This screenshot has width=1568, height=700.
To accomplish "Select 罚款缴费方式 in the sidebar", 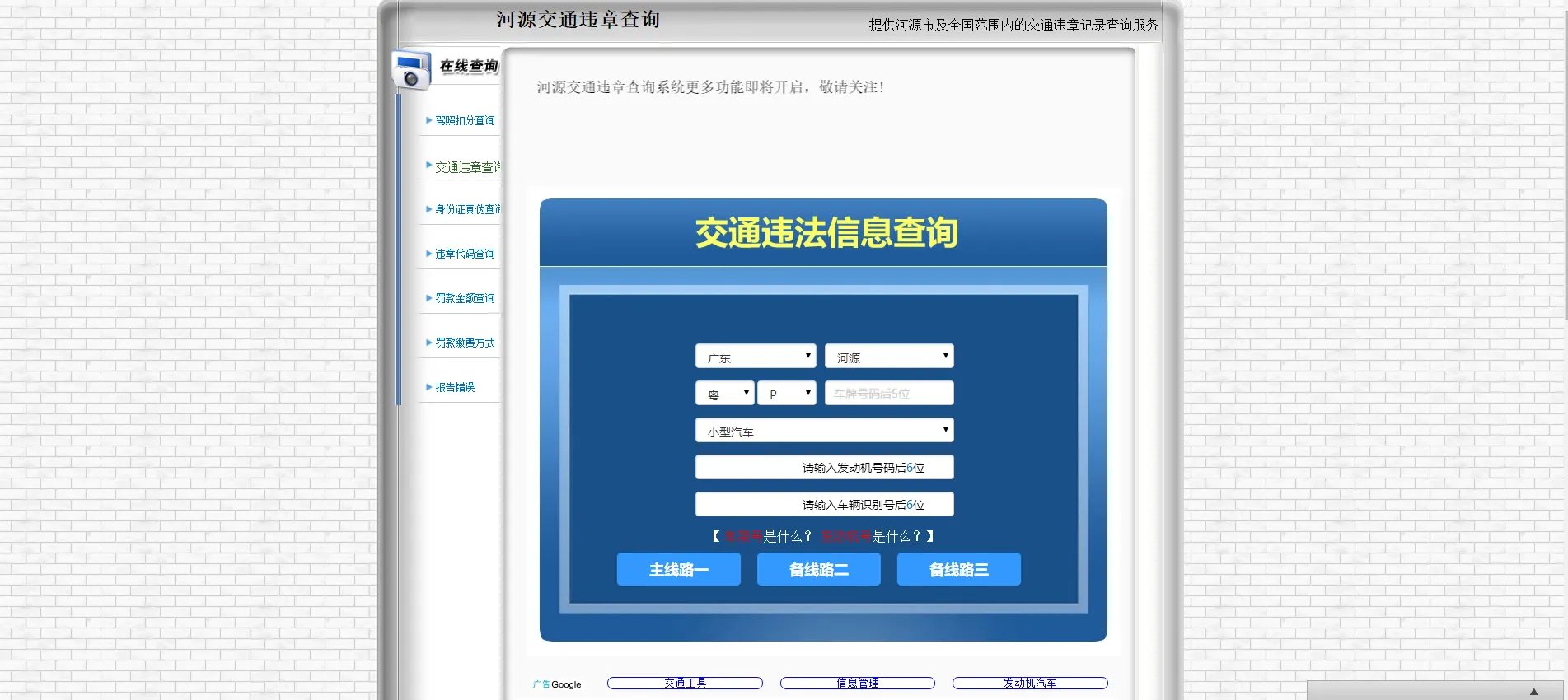I will click(465, 343).
